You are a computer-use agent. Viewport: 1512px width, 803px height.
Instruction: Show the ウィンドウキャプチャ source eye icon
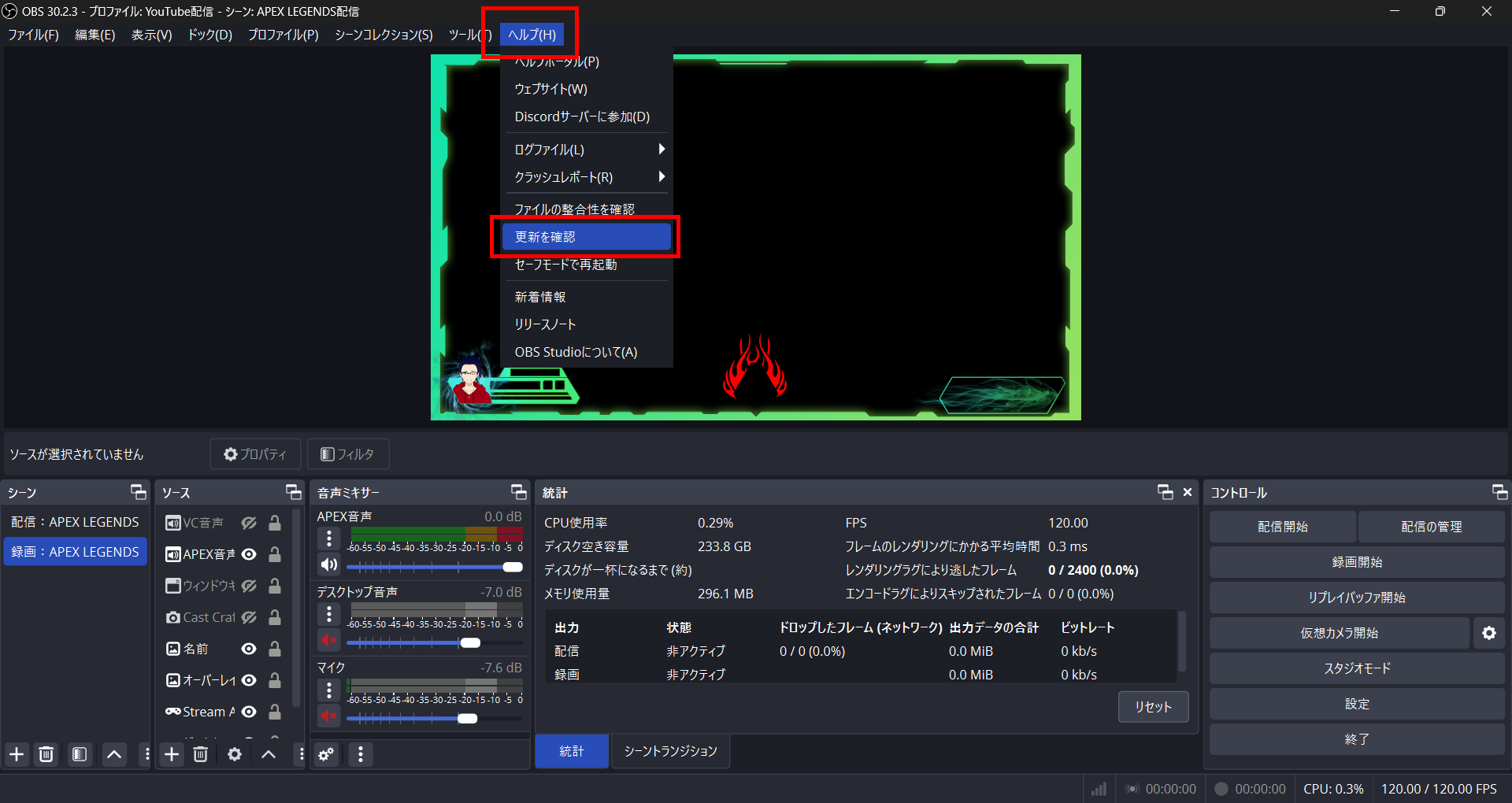249,586
